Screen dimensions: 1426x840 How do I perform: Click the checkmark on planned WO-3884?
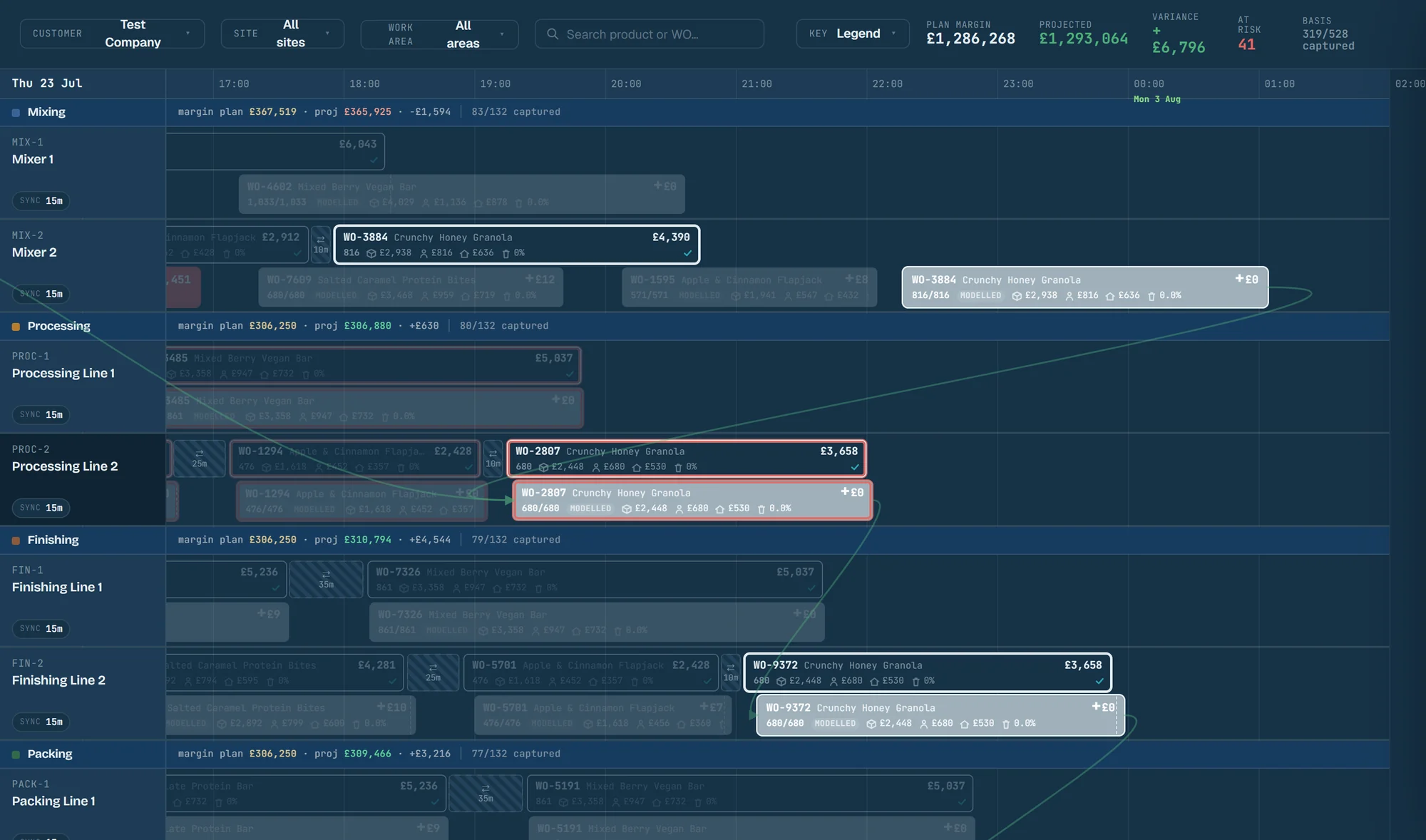687,253
